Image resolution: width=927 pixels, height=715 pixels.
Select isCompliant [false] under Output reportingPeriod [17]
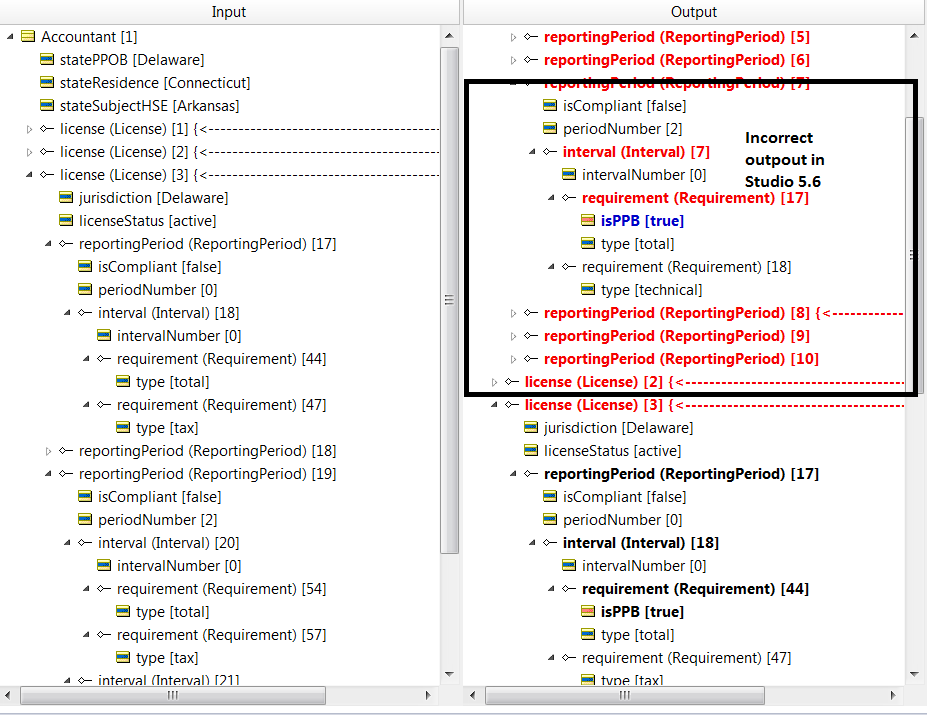point(624,497)
